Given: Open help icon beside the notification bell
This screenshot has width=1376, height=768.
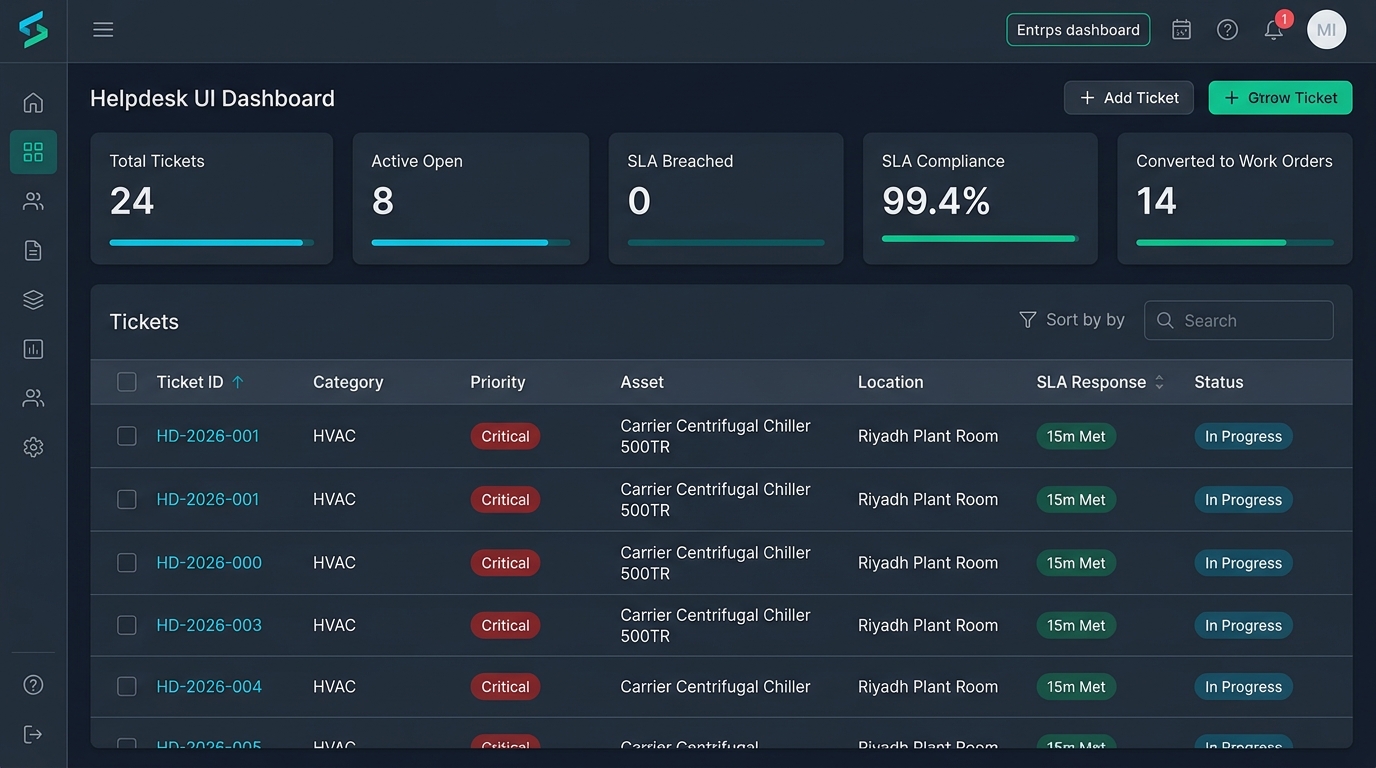Looking at the screenshot, I should pos(1227,30).
